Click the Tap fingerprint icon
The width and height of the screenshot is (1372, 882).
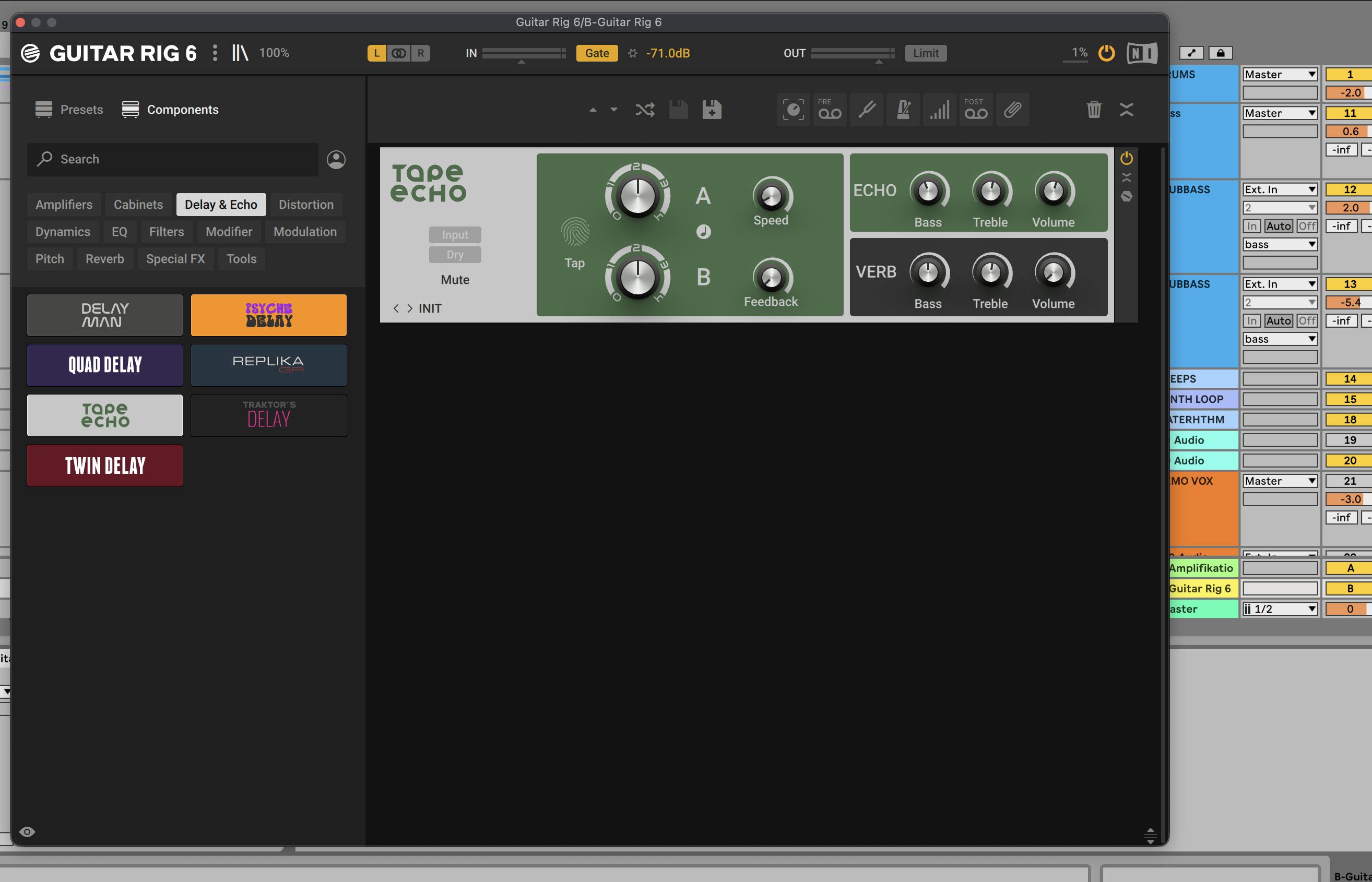point(575,232)
